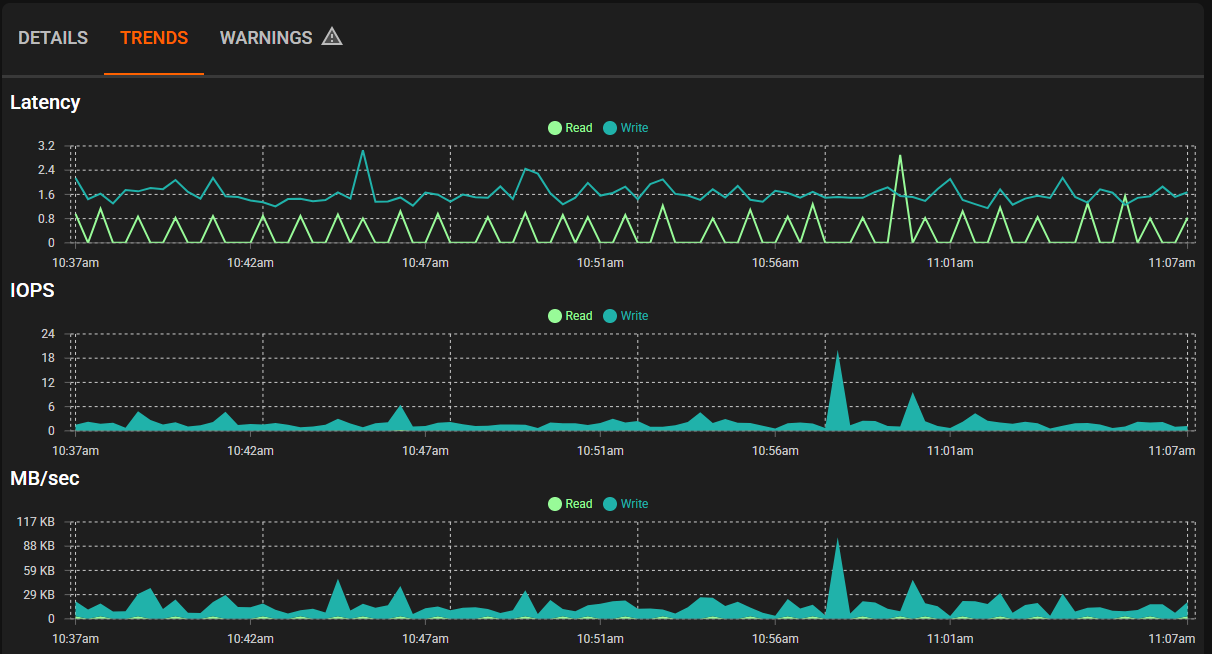
Task: Click the MB/sec chart heading
Action: (44, 478)
